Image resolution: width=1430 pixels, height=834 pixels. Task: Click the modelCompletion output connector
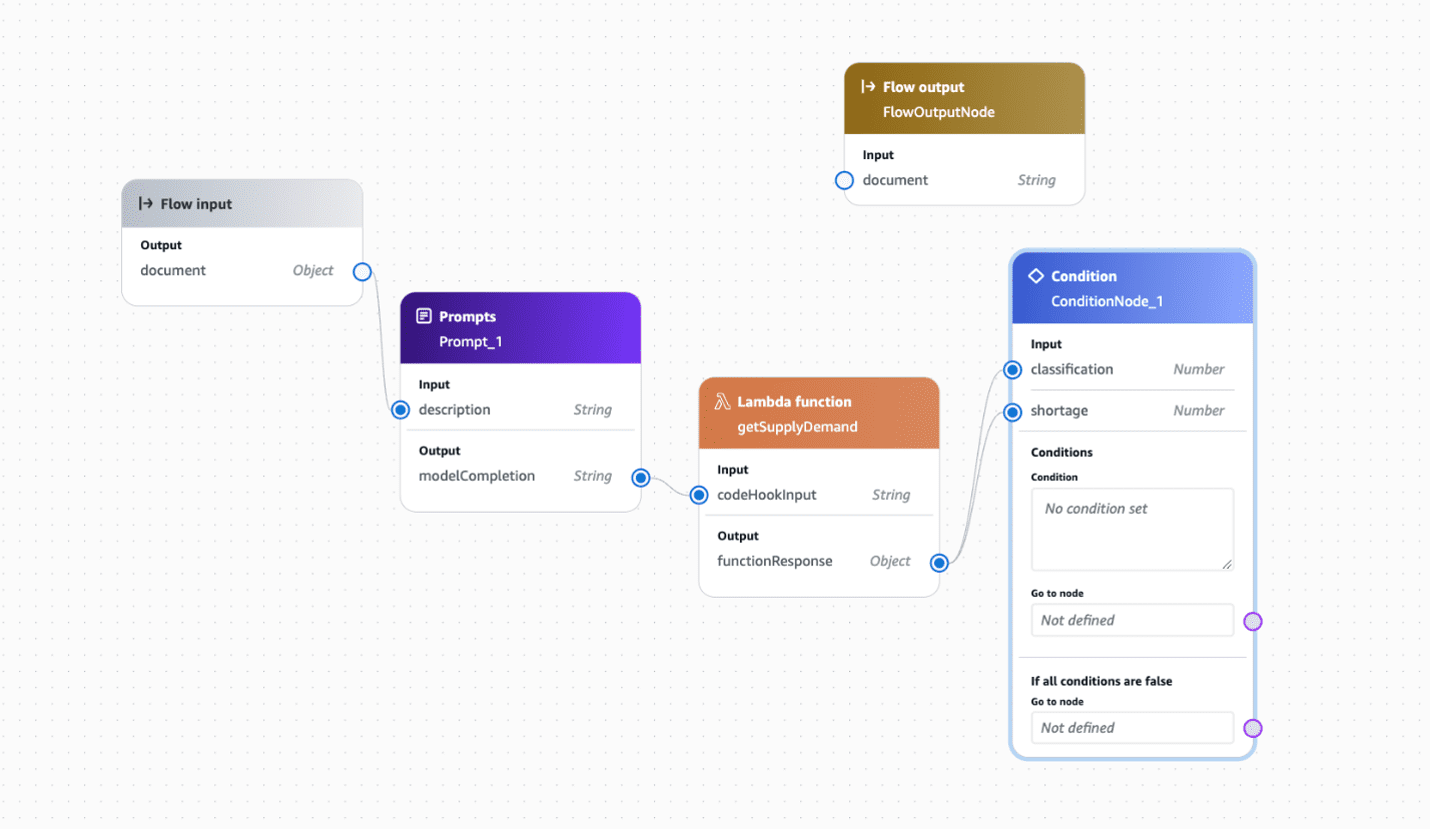click(641, 478)
